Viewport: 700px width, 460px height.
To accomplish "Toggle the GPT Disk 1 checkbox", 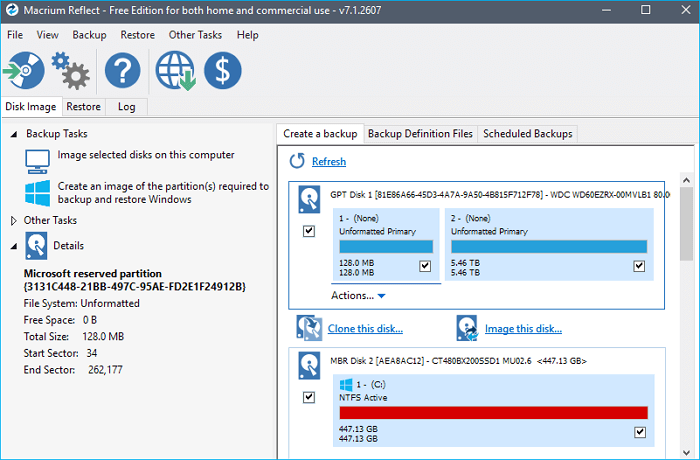I will pos(308,231).
